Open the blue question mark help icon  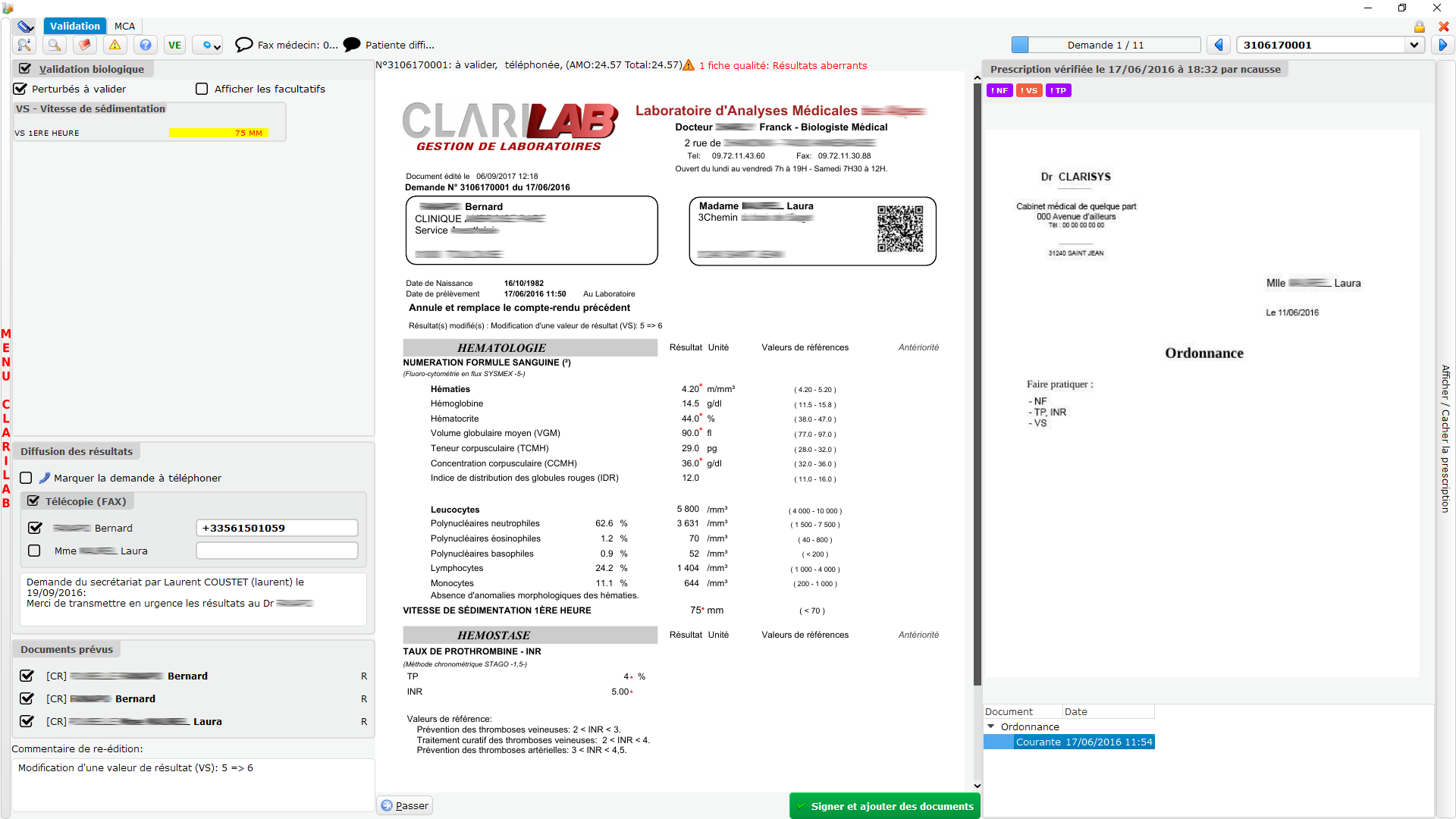coord(146,45)
